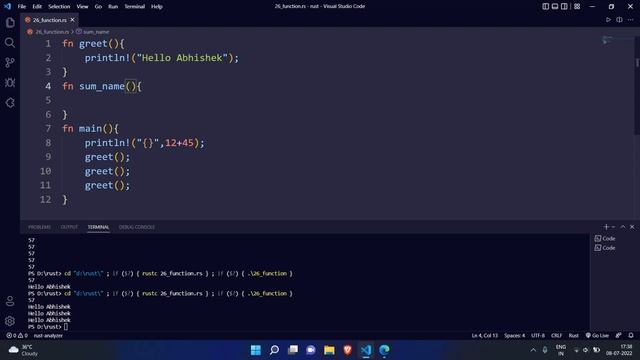Run the Rust file with play icon
The image size is (640, 360).
coord(608,20)
